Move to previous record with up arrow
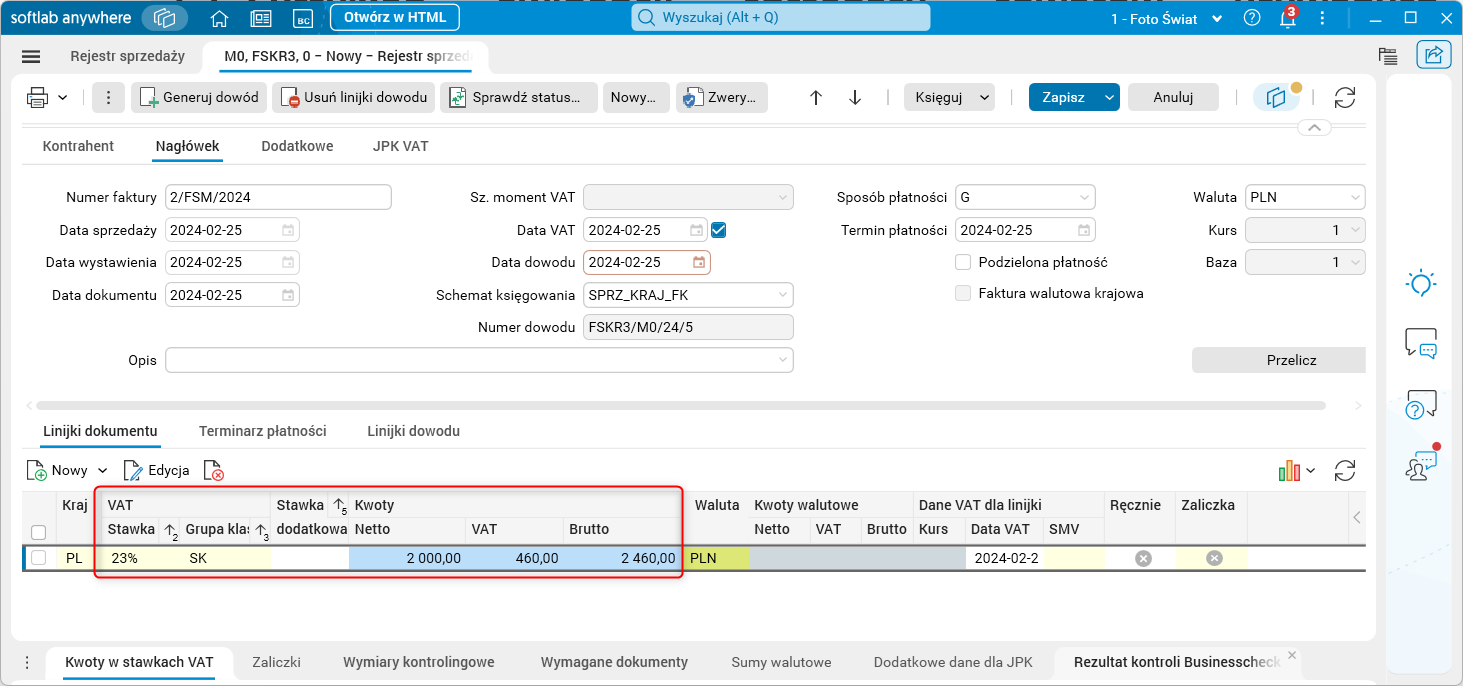The image size is (1463, 686). point(816,97)
